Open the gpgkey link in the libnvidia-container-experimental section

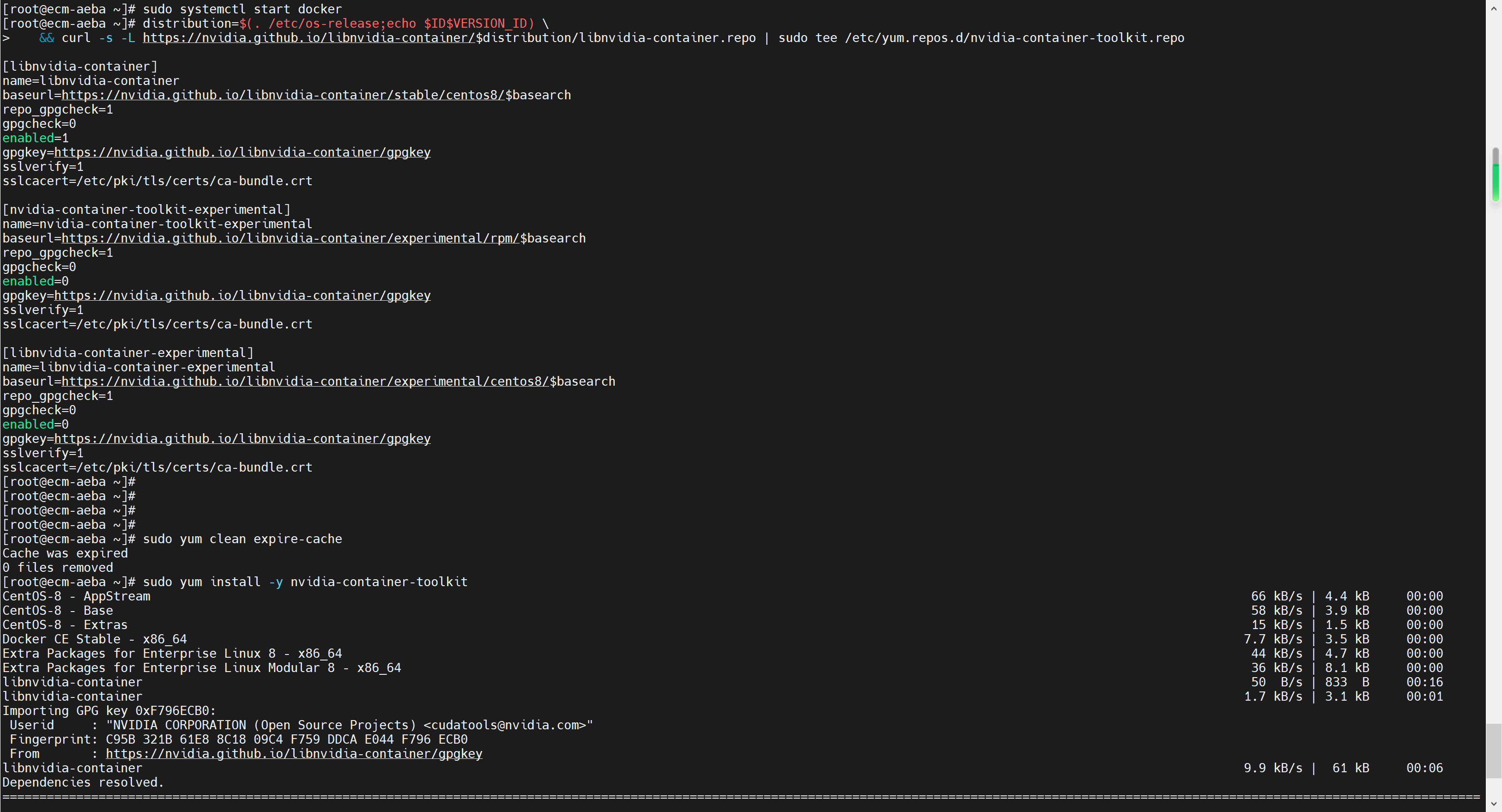coord(242,438)
